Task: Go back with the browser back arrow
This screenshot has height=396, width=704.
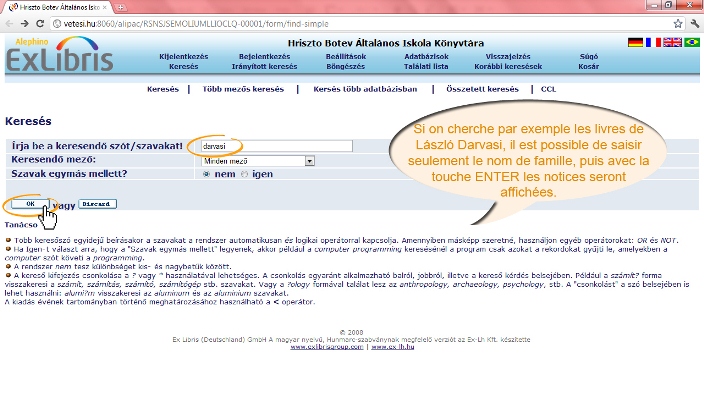Action: point(9,24)
